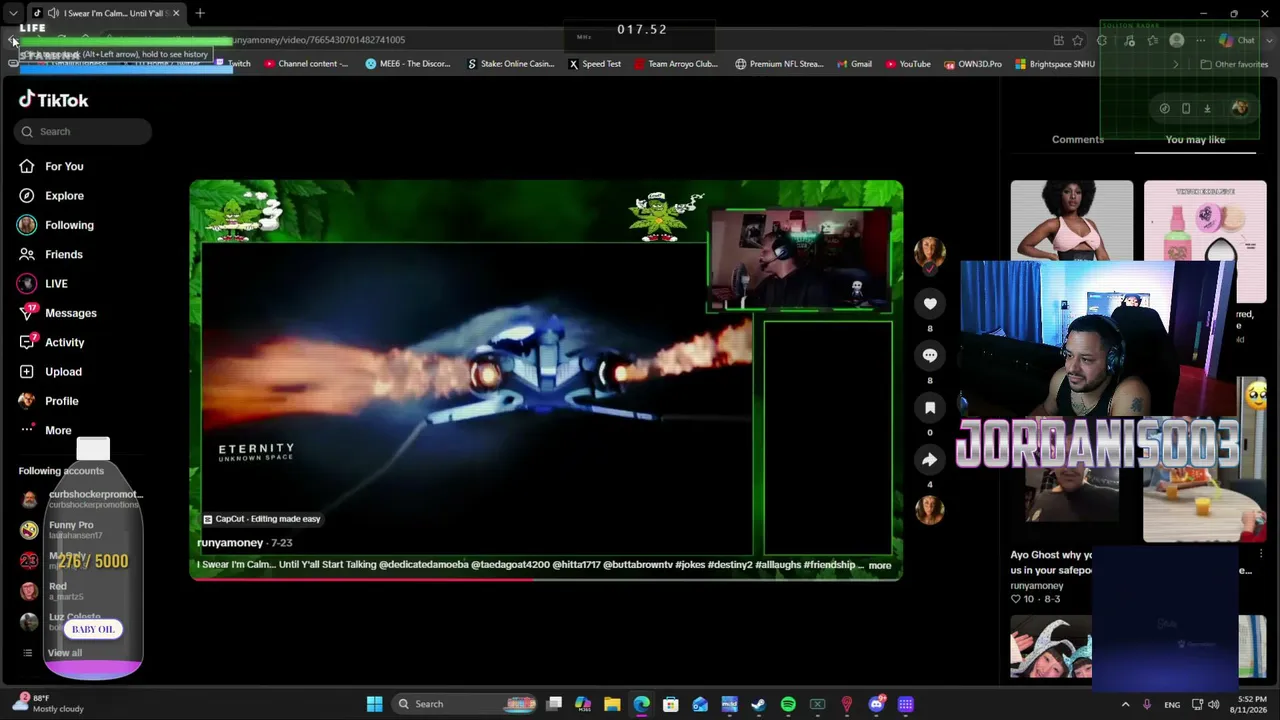Open the Speed Test bookmark
This screenshot has height=720, width=1280.
595,64
